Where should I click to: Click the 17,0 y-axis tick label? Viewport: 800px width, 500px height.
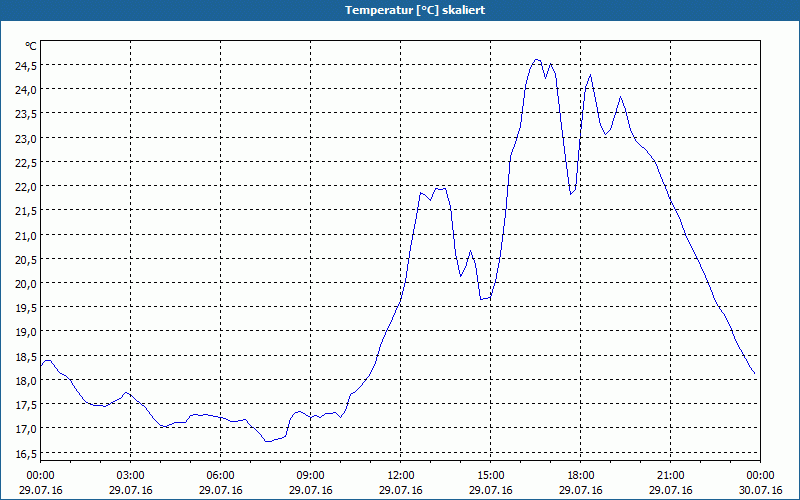pyautogui.click(x=26, y=428)
